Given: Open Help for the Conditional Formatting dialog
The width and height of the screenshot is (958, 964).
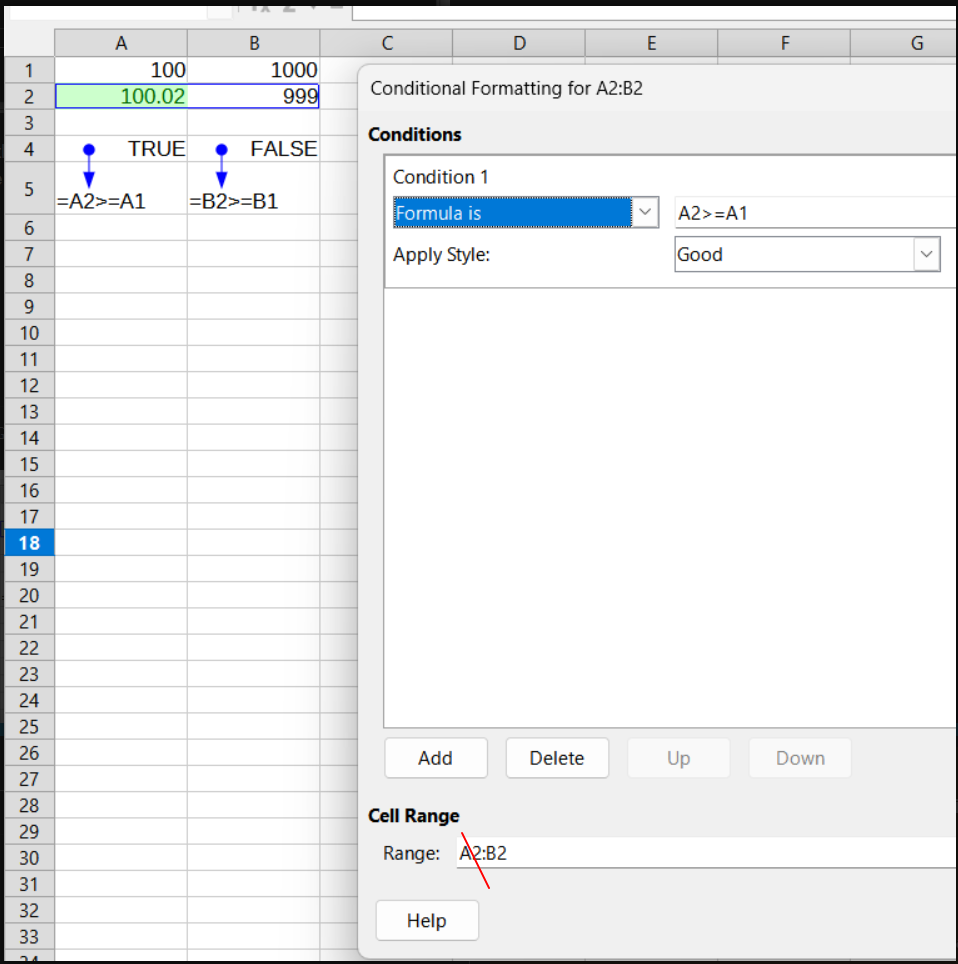Looking at the screenshot, I should (x=427, y=920).
